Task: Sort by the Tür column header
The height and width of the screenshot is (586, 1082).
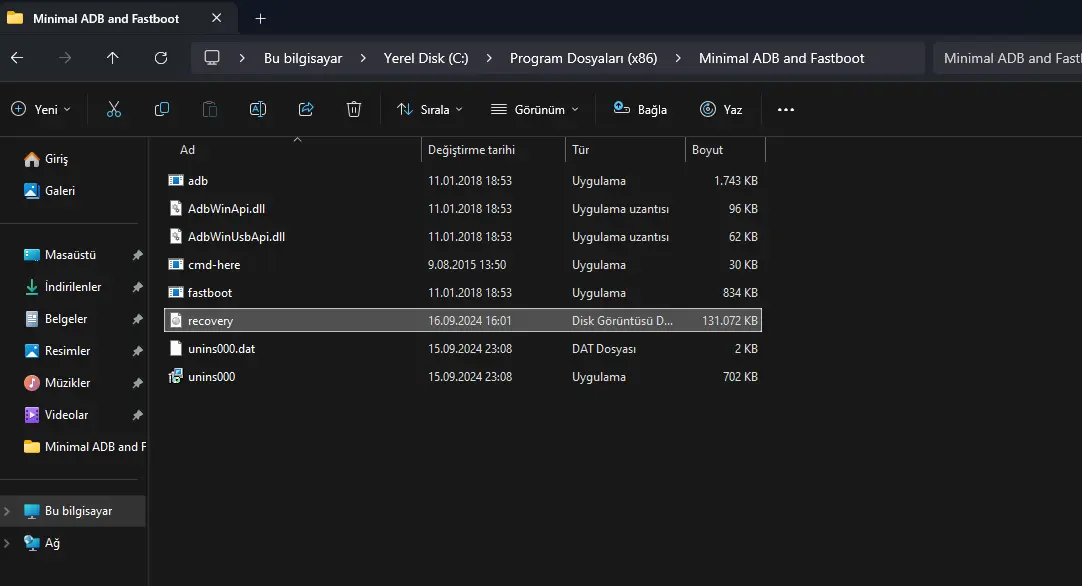Action: [x=624, y=150]
